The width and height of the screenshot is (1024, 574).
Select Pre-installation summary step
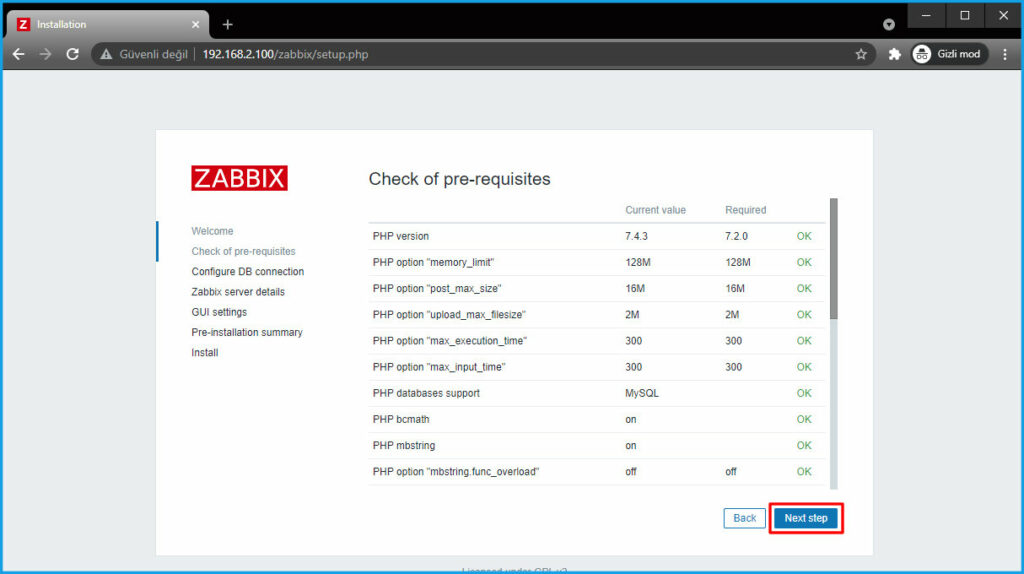(x=247, y=332)
